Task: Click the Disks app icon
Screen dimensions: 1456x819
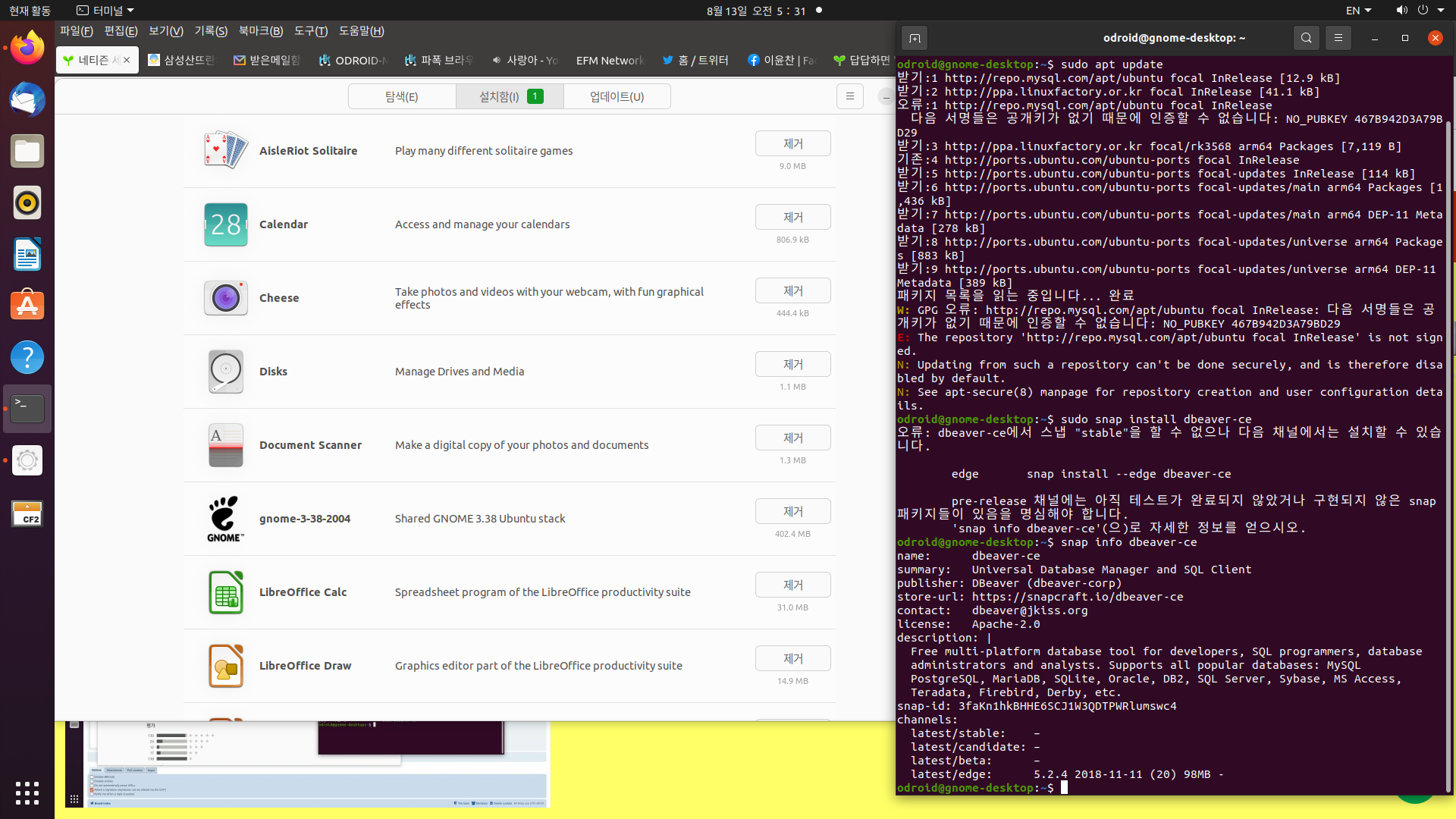Action: click(x=225, y=372)
